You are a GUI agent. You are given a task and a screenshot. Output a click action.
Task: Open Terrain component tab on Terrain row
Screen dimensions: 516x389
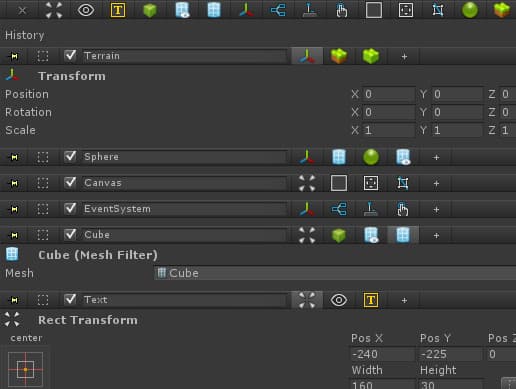[x=339, y=56]
